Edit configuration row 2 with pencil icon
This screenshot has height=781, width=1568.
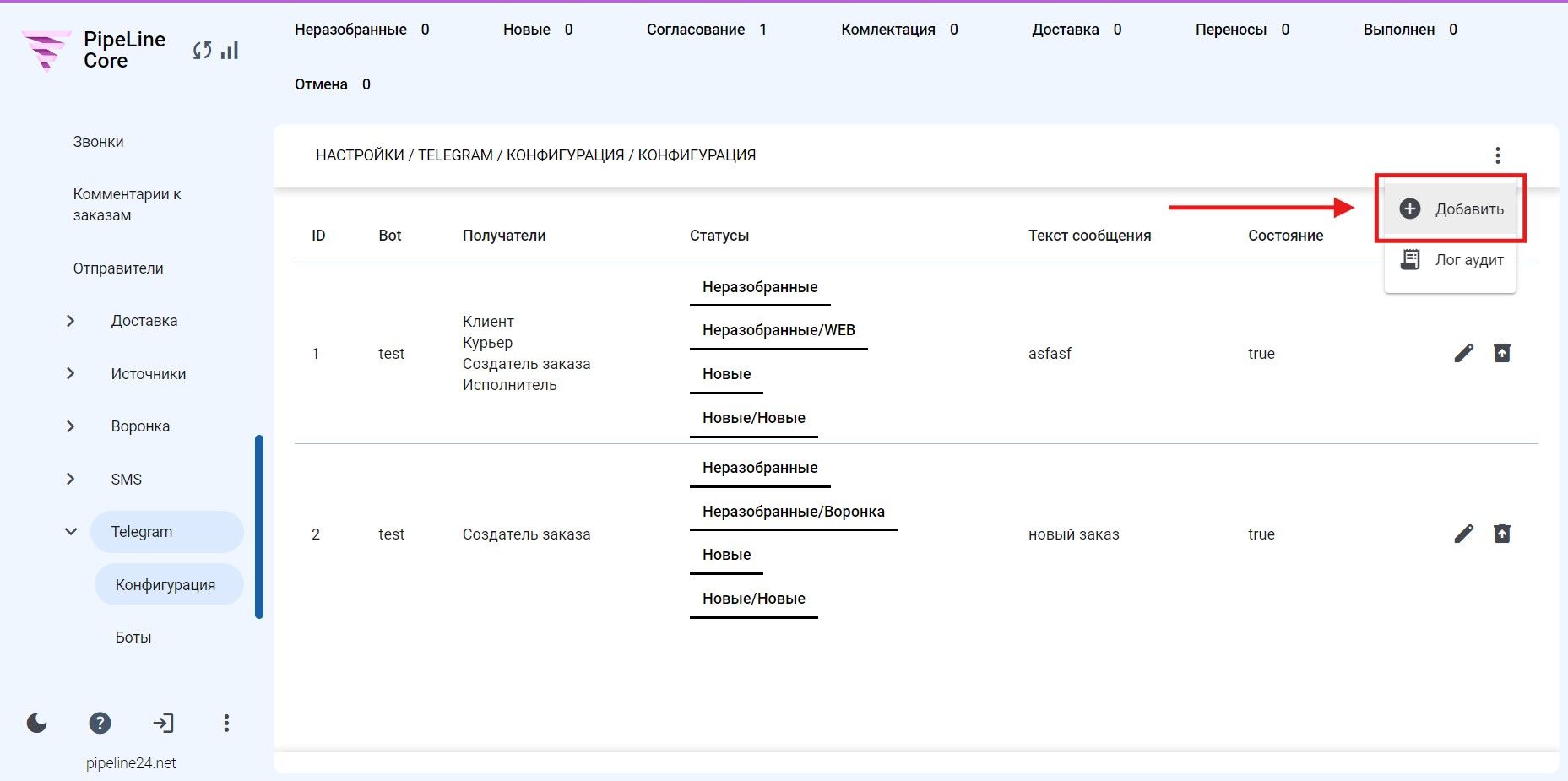1463,534
